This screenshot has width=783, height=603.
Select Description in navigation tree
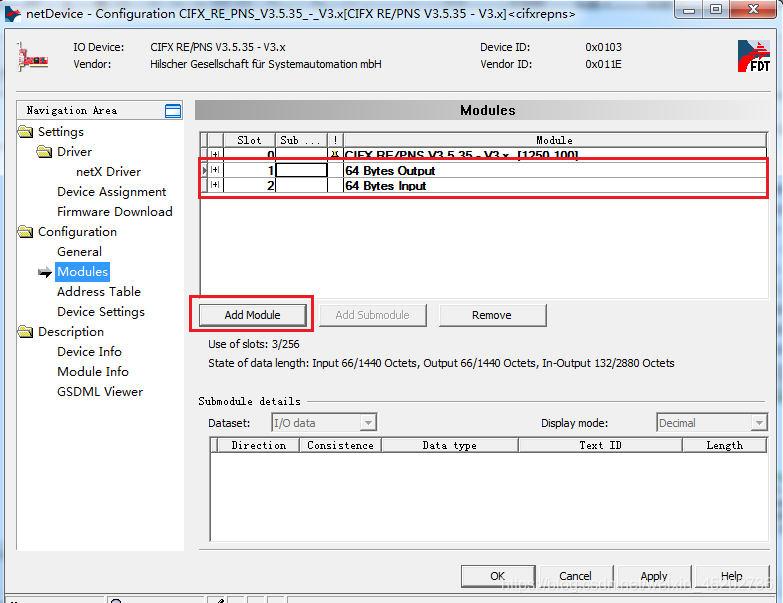71,331
